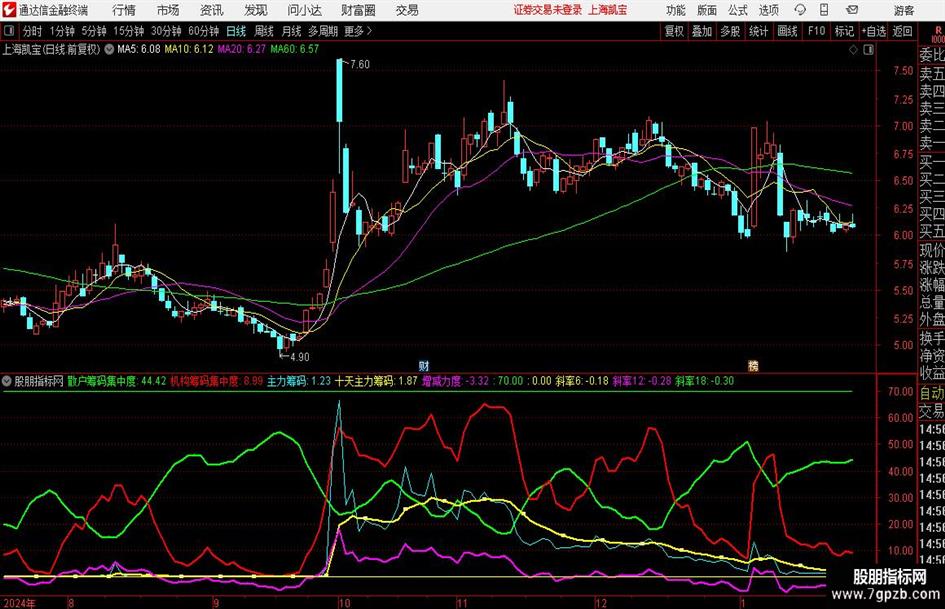945x609 pixels.
Task: Click the 通达信 red logo icon
Action: 9,10
